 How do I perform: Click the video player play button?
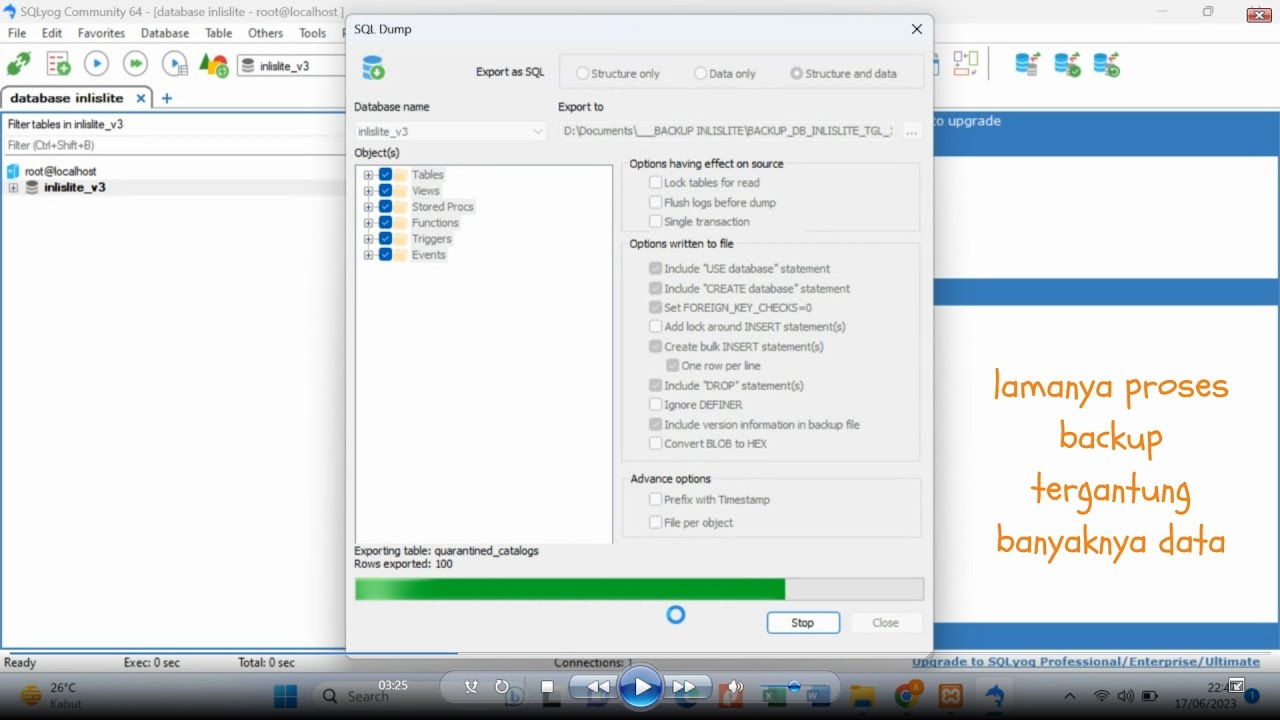tap(640, 687)
